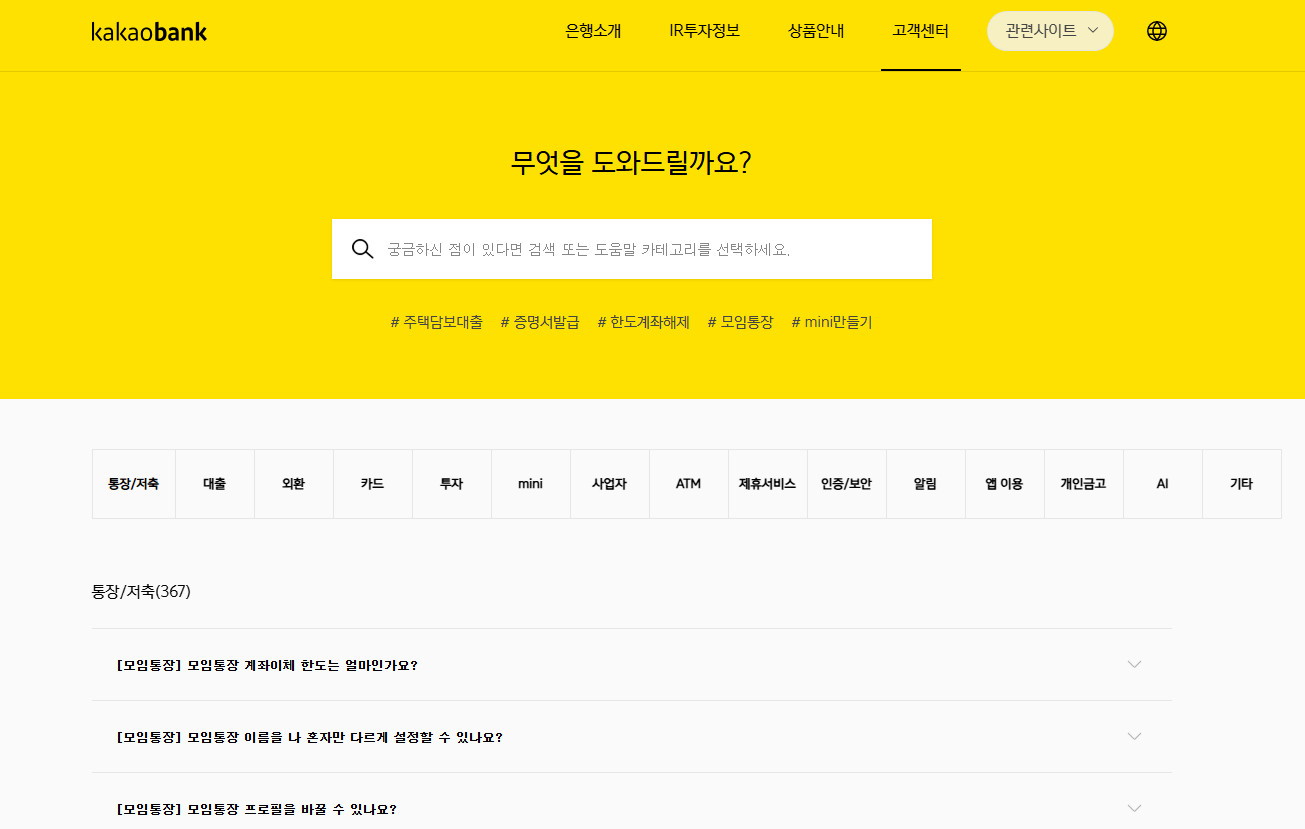
Task: Select the 기타 category tab
Action: (x=1242, y=484)
